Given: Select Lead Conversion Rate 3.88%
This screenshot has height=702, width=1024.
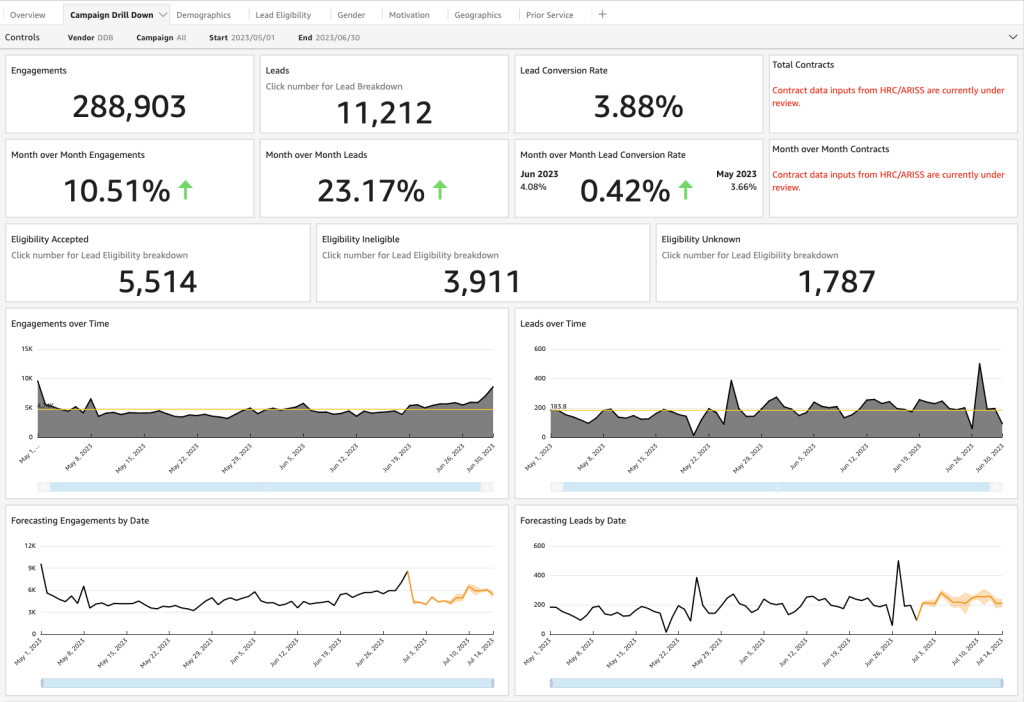Looking at the screenshot, I should click(x=638, y=106).
